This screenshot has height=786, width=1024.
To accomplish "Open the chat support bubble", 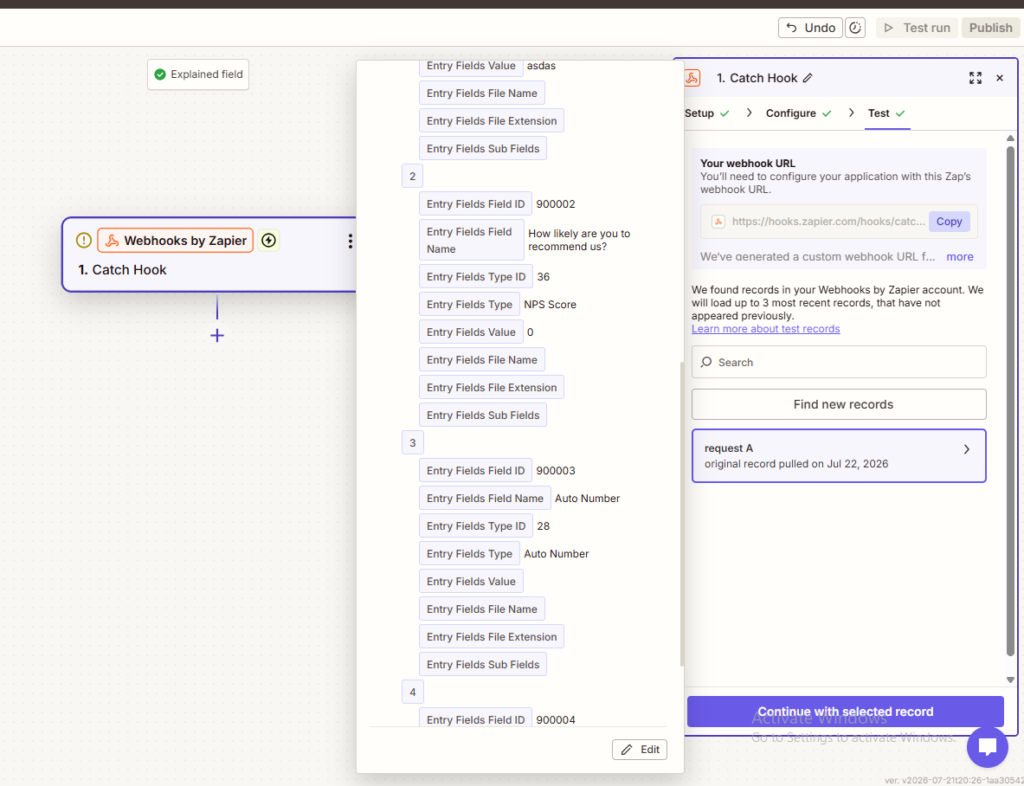I will coord(987,747).
